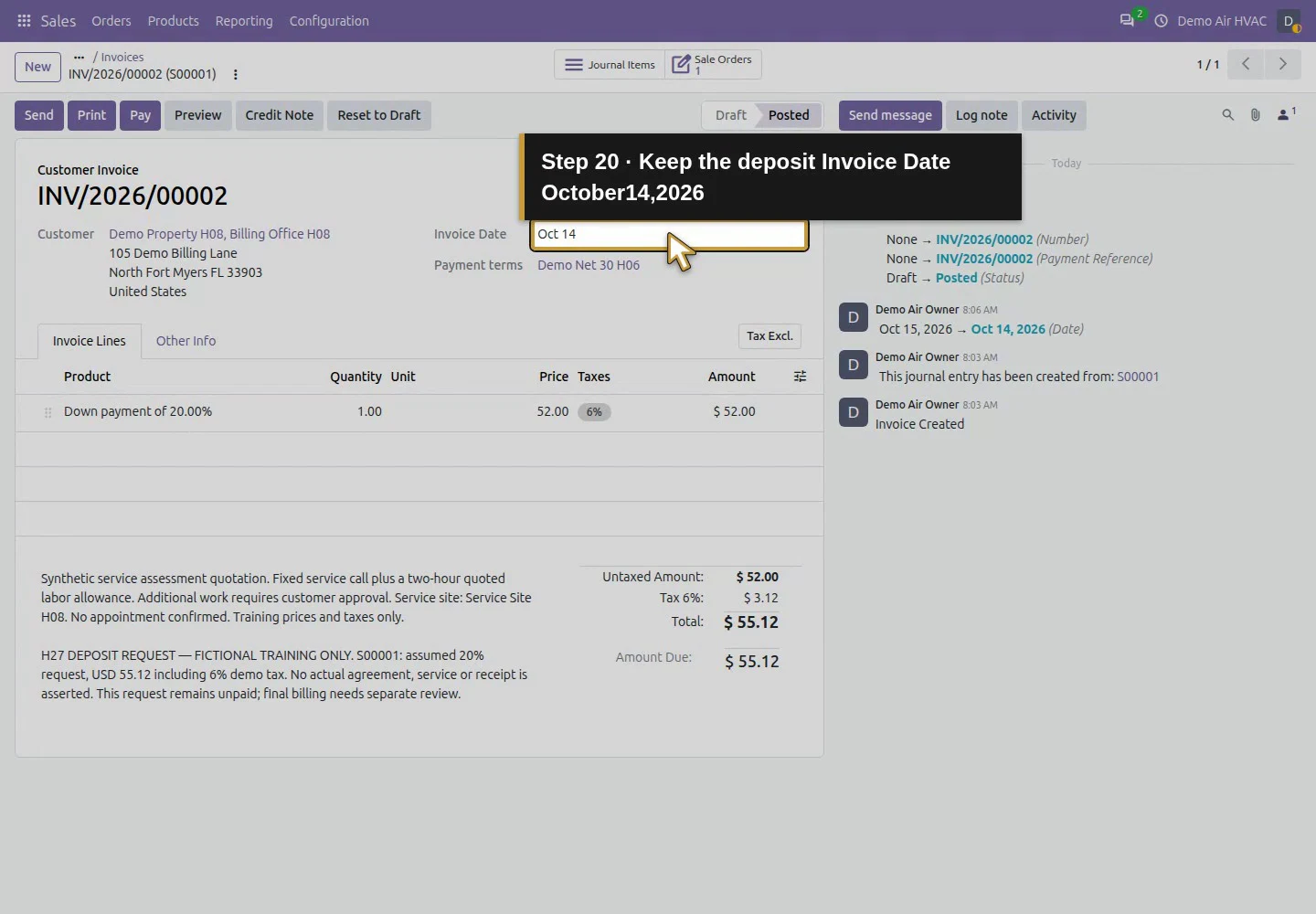The height and width of the screenshot is (914, 1316).
Task: Click the Activity button
Action: pos(1054,115)
